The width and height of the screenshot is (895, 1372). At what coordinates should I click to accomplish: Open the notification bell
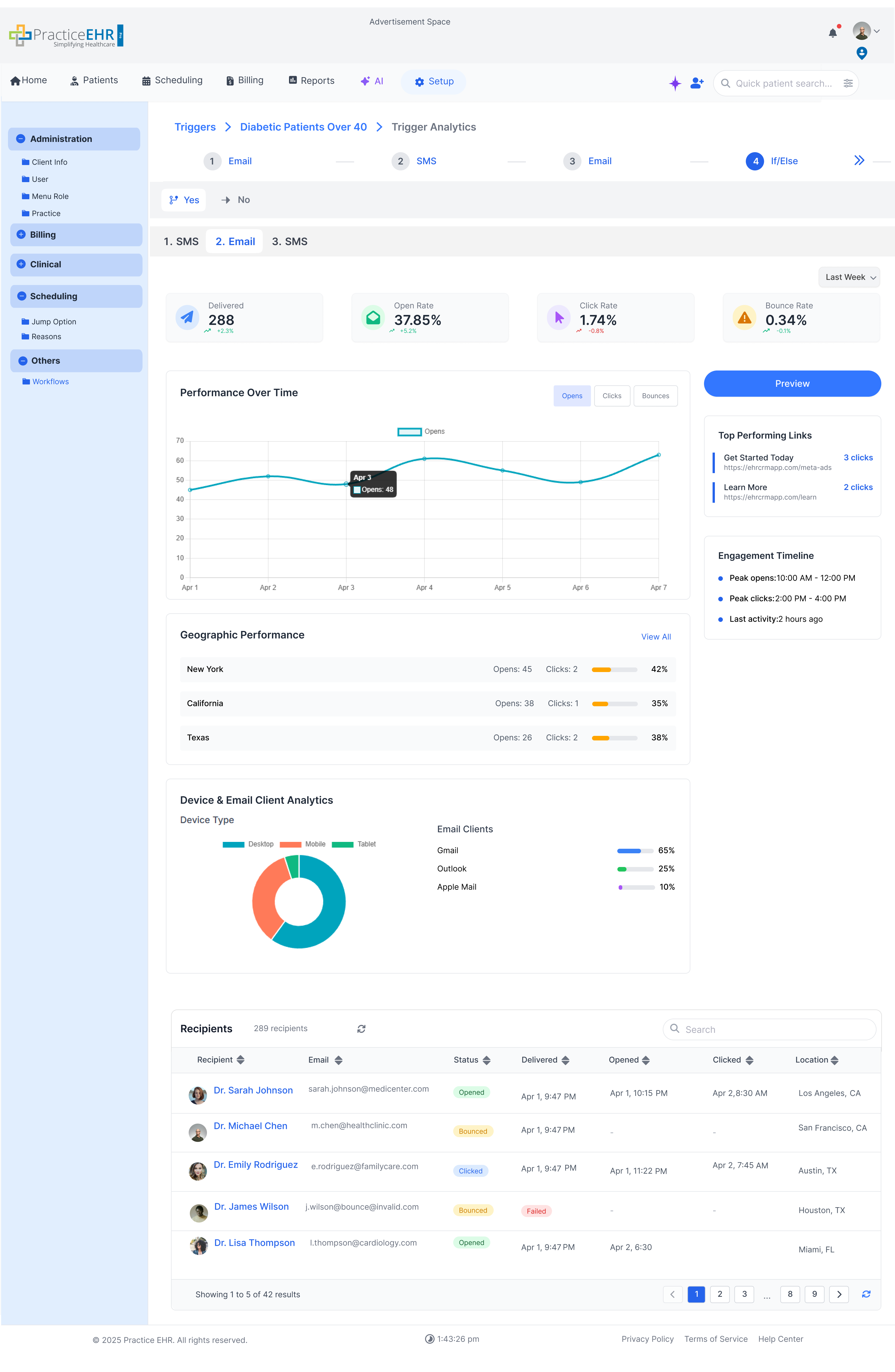click(832, 33)
